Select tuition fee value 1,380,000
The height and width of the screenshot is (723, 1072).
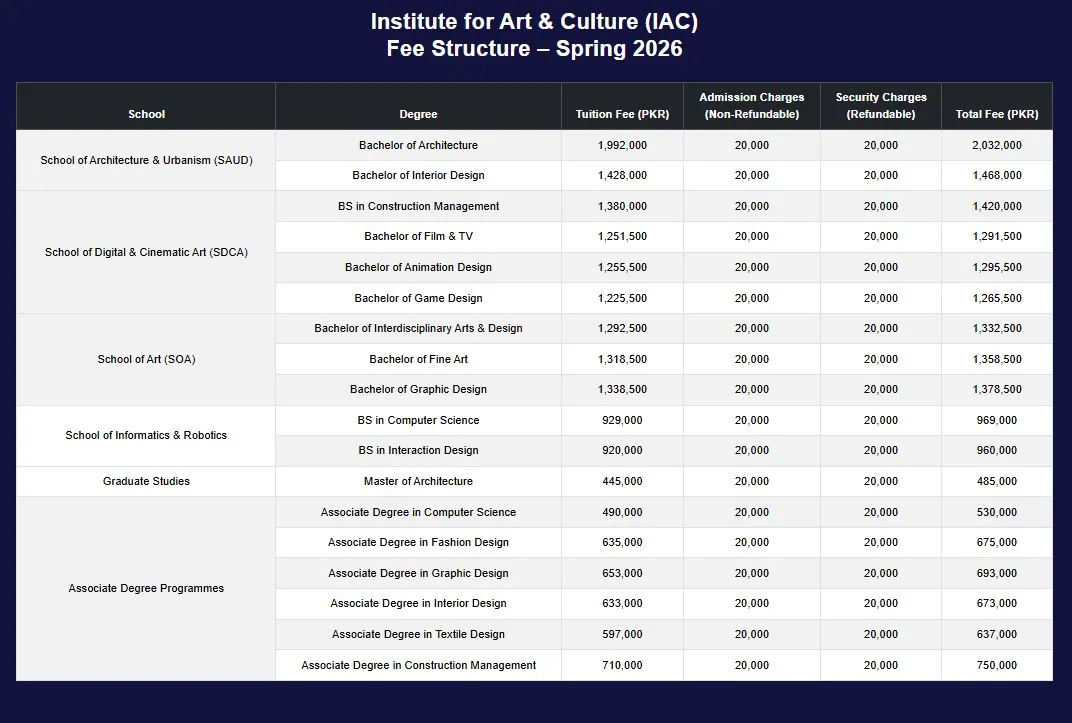point(622,206)
